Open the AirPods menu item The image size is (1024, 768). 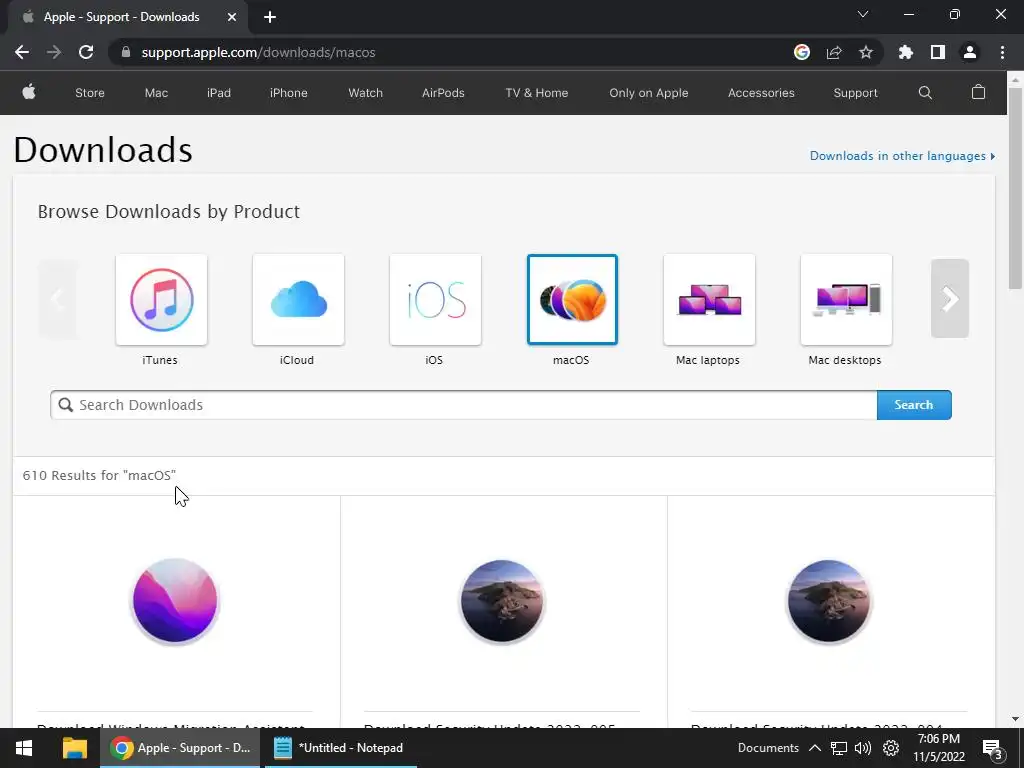pos(443,93)
